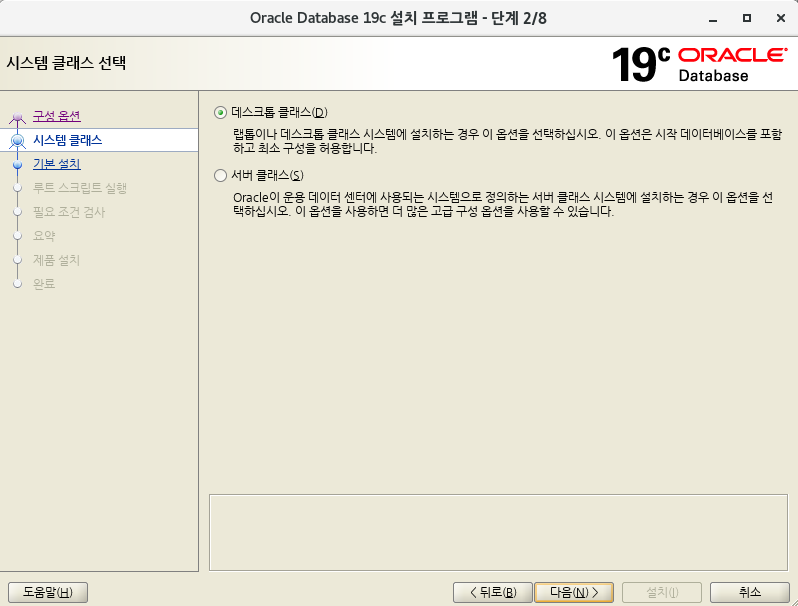Cancel installation with the 취소 button
This screenshot has width=798, height=606.
pyautogui.click(x=750, y=592)
